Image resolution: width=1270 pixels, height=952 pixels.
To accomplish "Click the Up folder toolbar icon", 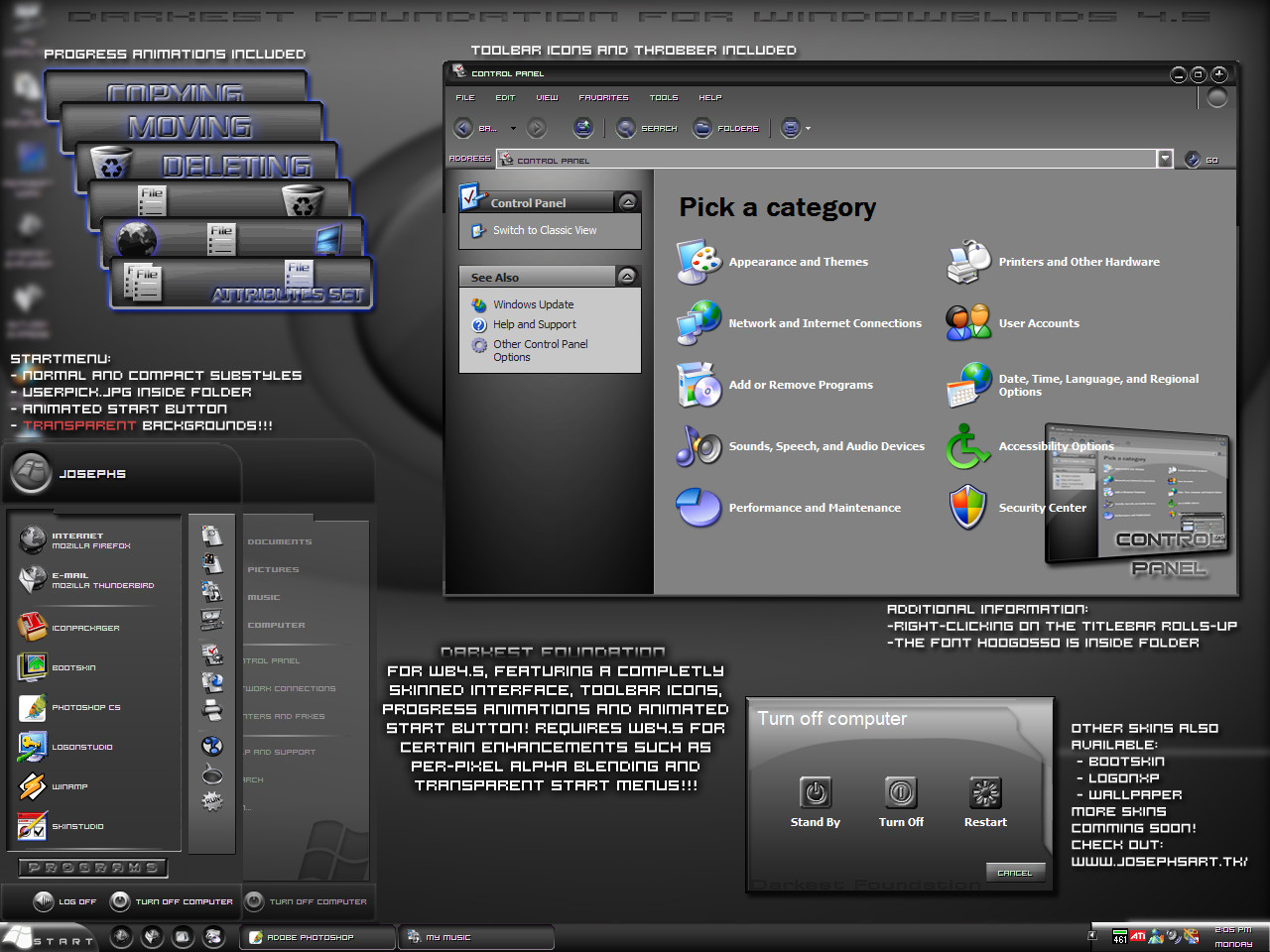I will coord(583,128).
